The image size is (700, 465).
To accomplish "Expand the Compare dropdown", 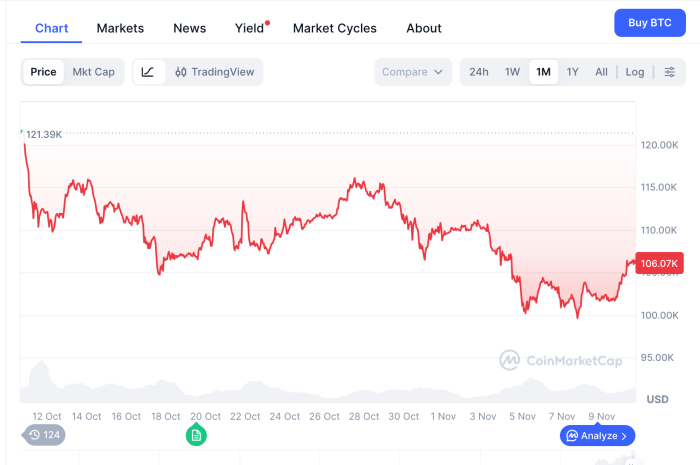I will click(x=413, y=72).
